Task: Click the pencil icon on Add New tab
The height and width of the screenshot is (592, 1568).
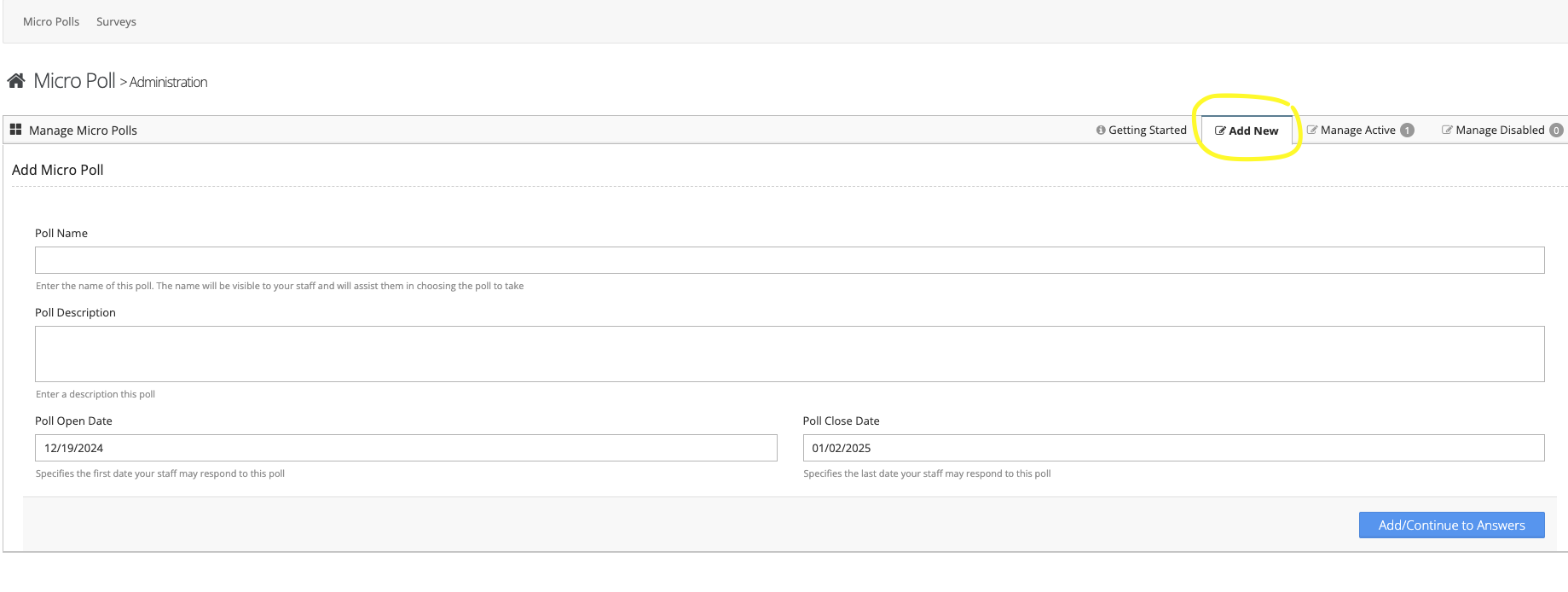Action: pyautogui.click(x=1220, y=131)
